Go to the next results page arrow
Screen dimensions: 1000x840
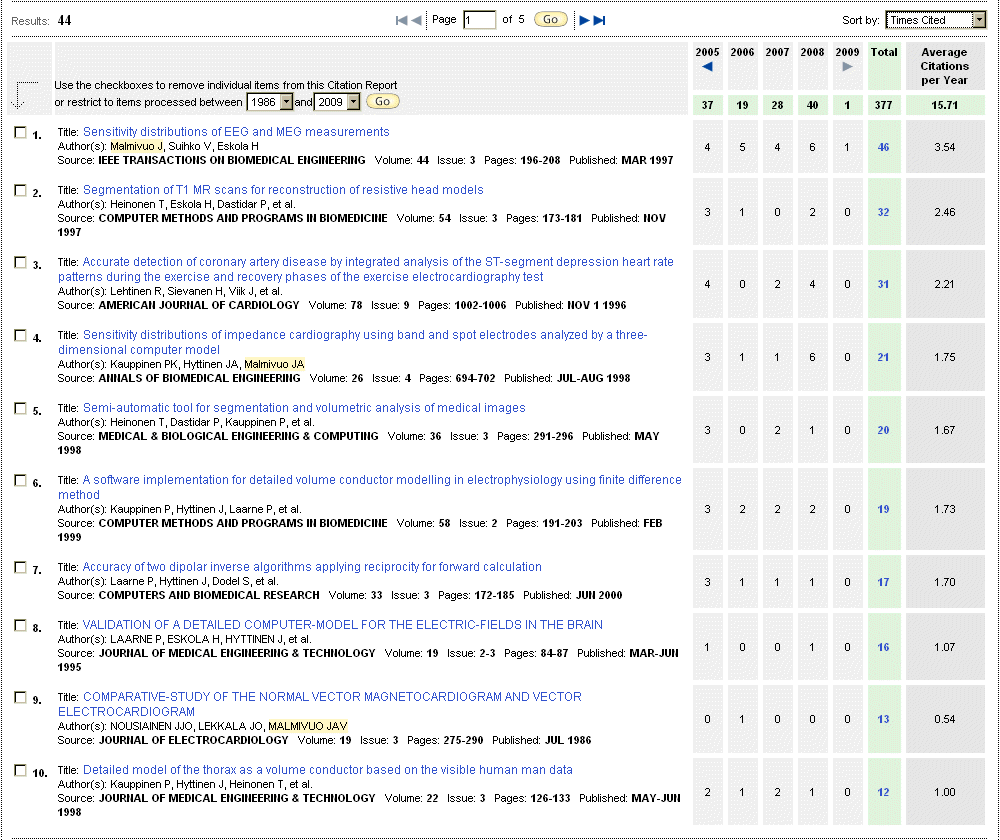[585, 20]
